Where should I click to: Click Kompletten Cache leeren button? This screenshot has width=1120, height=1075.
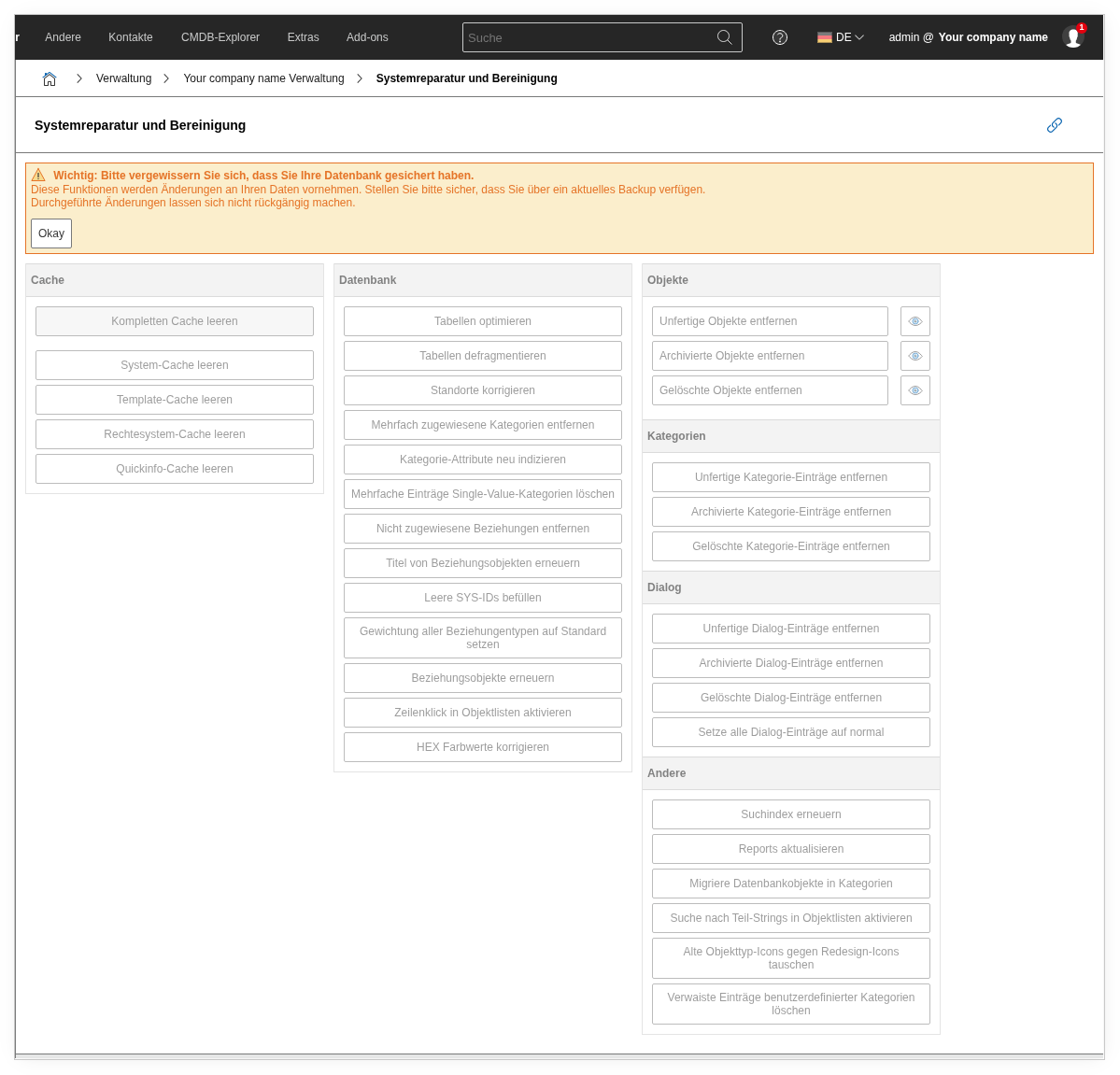[x=175, y=321]
